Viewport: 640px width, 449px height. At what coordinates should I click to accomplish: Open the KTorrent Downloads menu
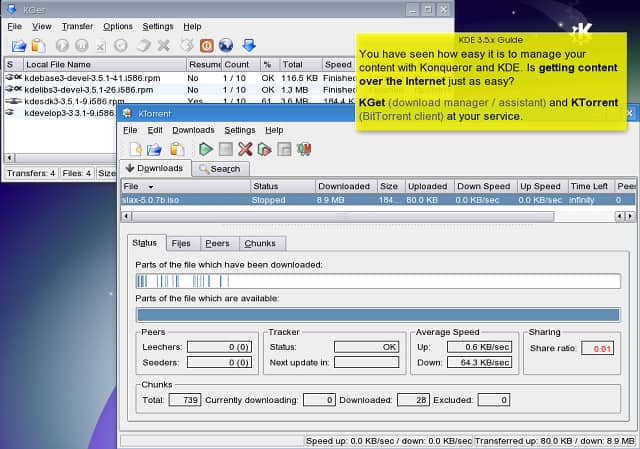(193, 130)
